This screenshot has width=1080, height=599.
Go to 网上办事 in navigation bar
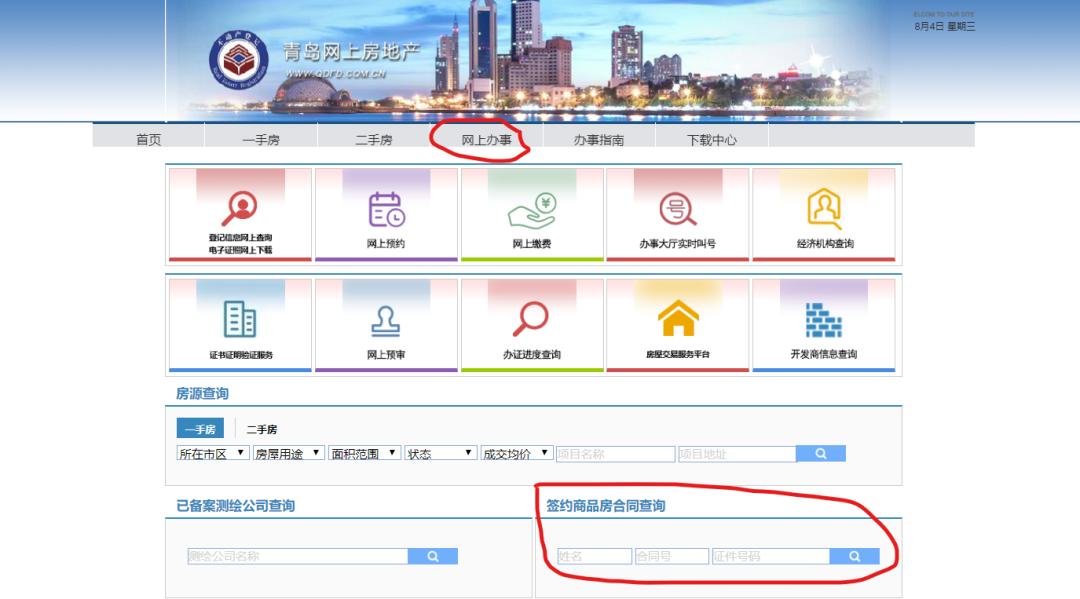[x=486, y=140]
